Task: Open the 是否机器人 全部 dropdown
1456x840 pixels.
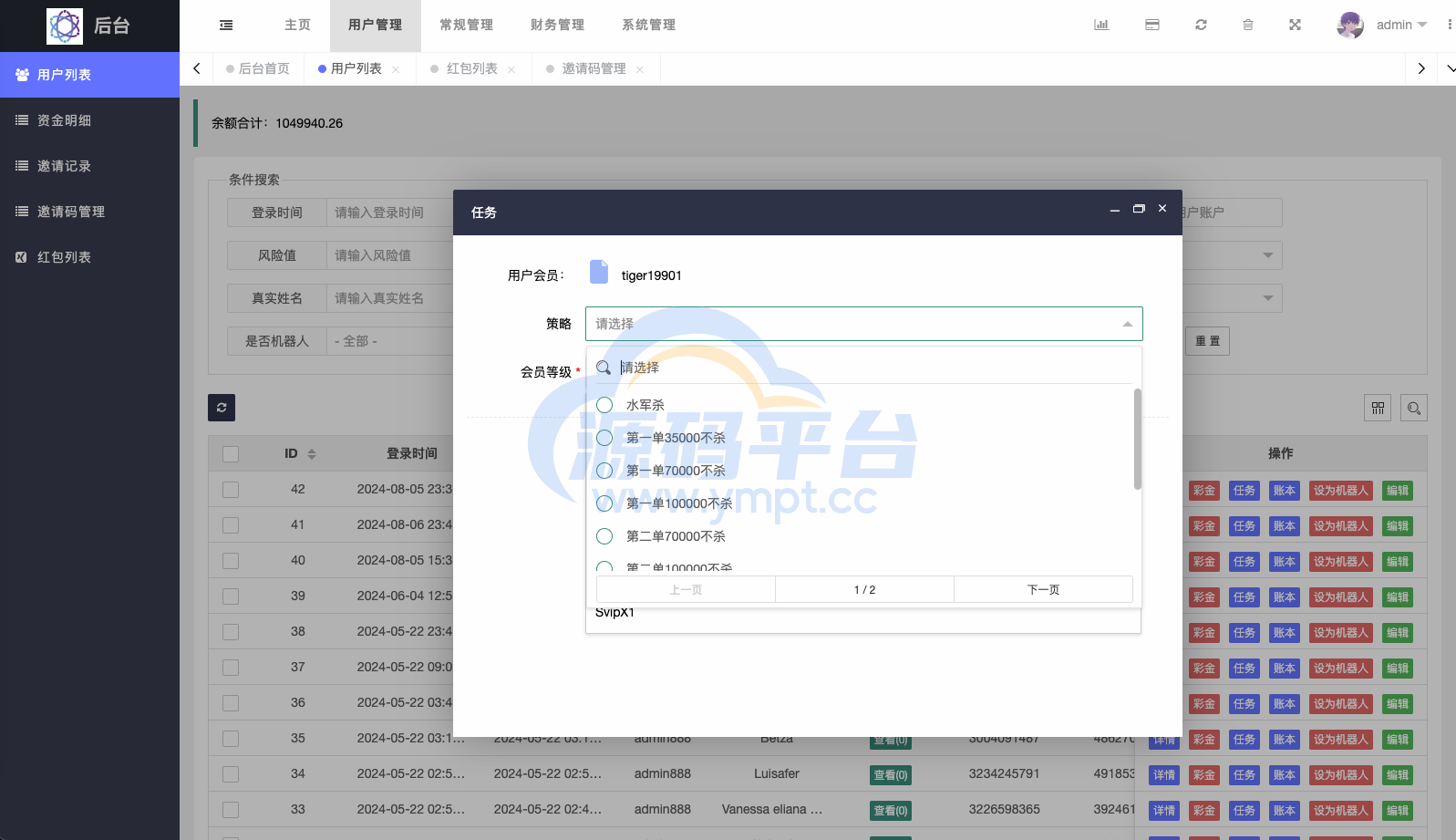Action: (390, 341)
